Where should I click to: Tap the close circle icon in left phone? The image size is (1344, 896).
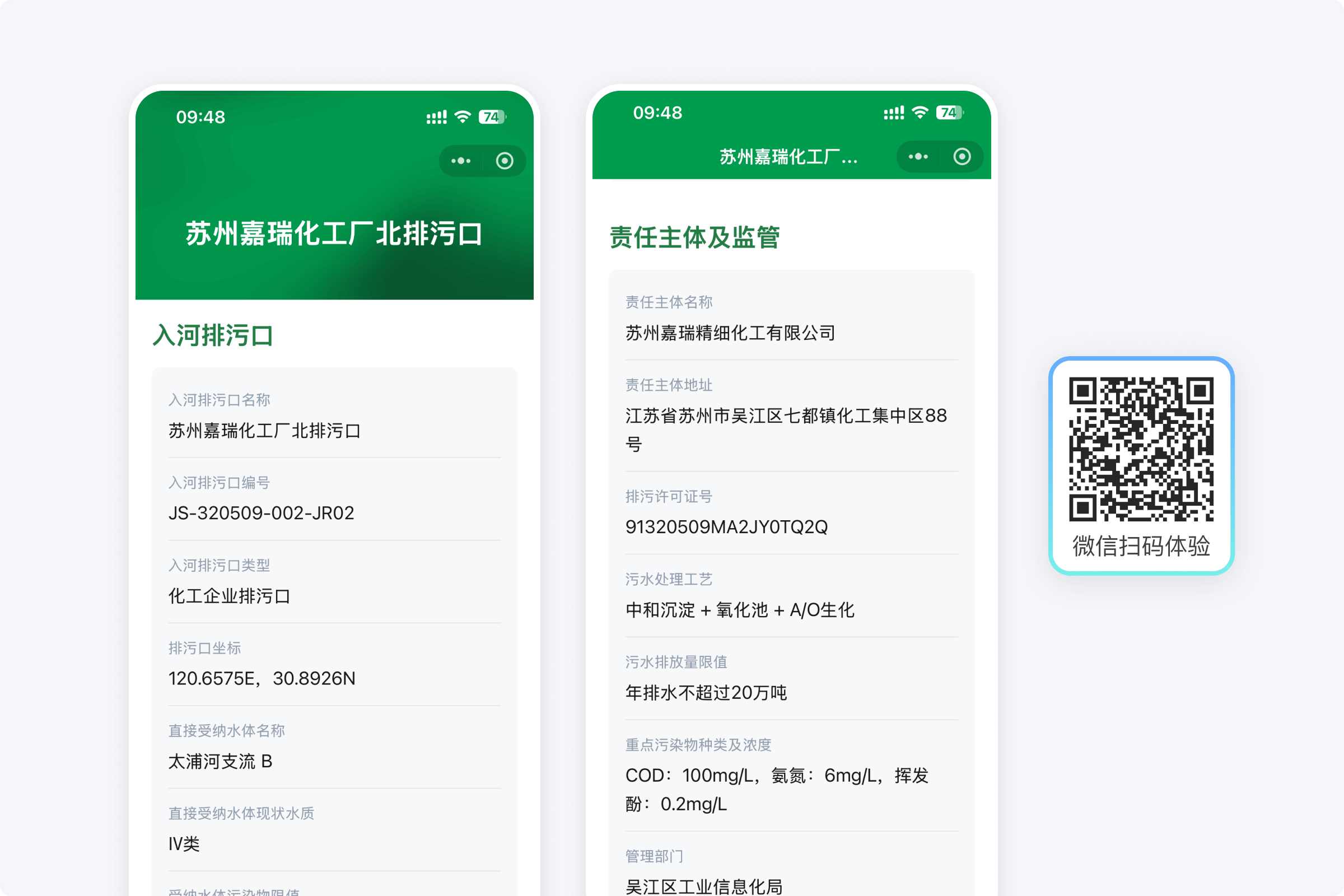[504, 161]
